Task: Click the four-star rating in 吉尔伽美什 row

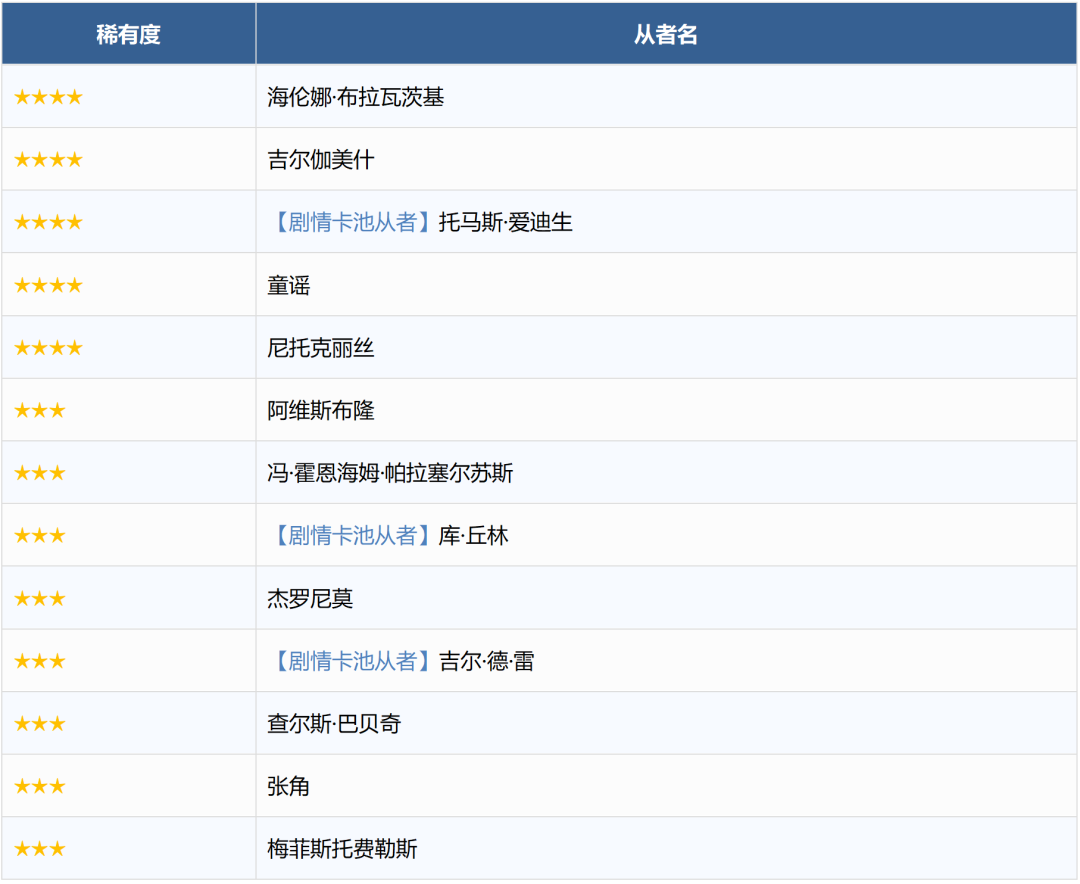Action: (x=48, y=160)
